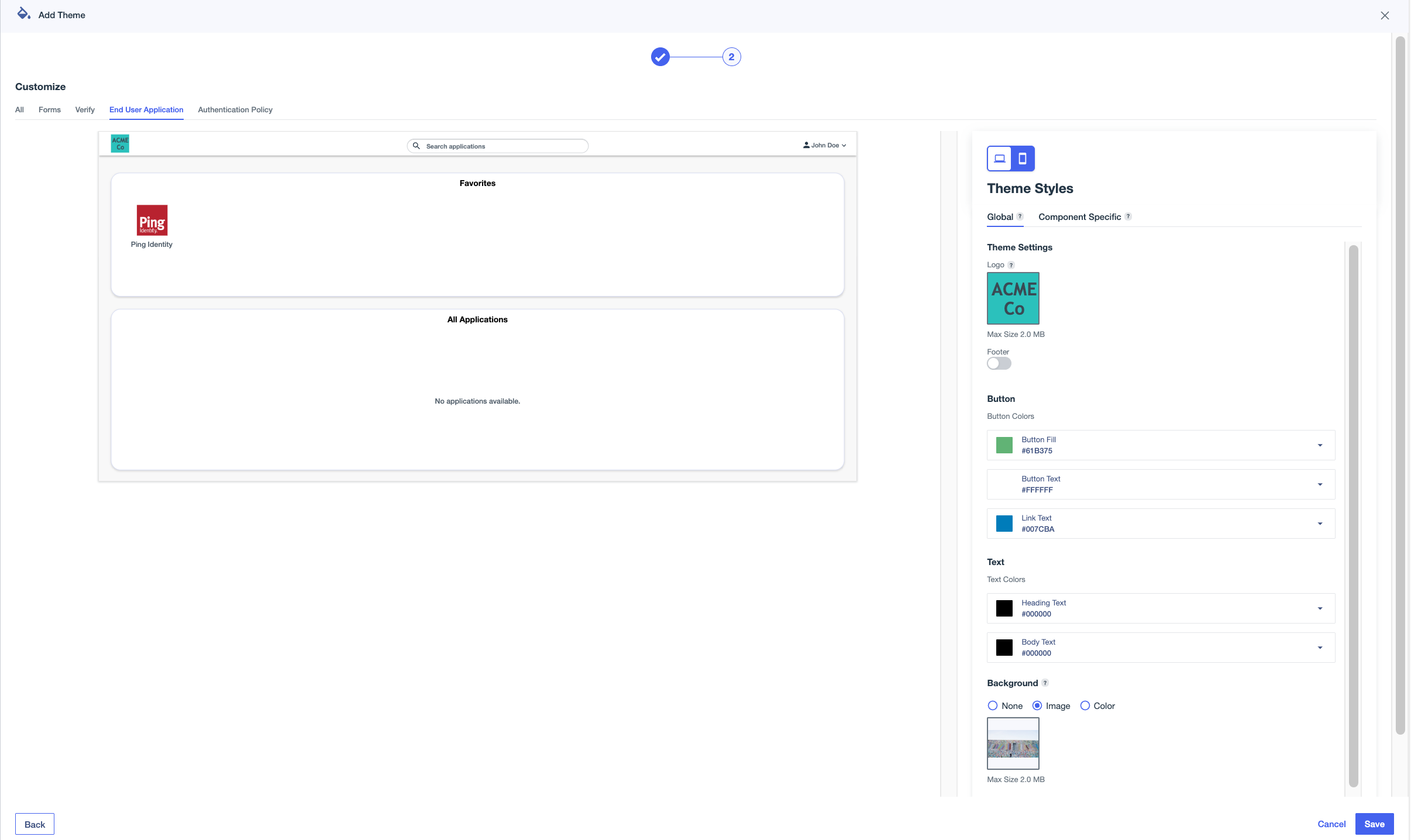Switch to the Authentication Policy tab
Screen dimensions: 1411x840
(x=235, y=109)
